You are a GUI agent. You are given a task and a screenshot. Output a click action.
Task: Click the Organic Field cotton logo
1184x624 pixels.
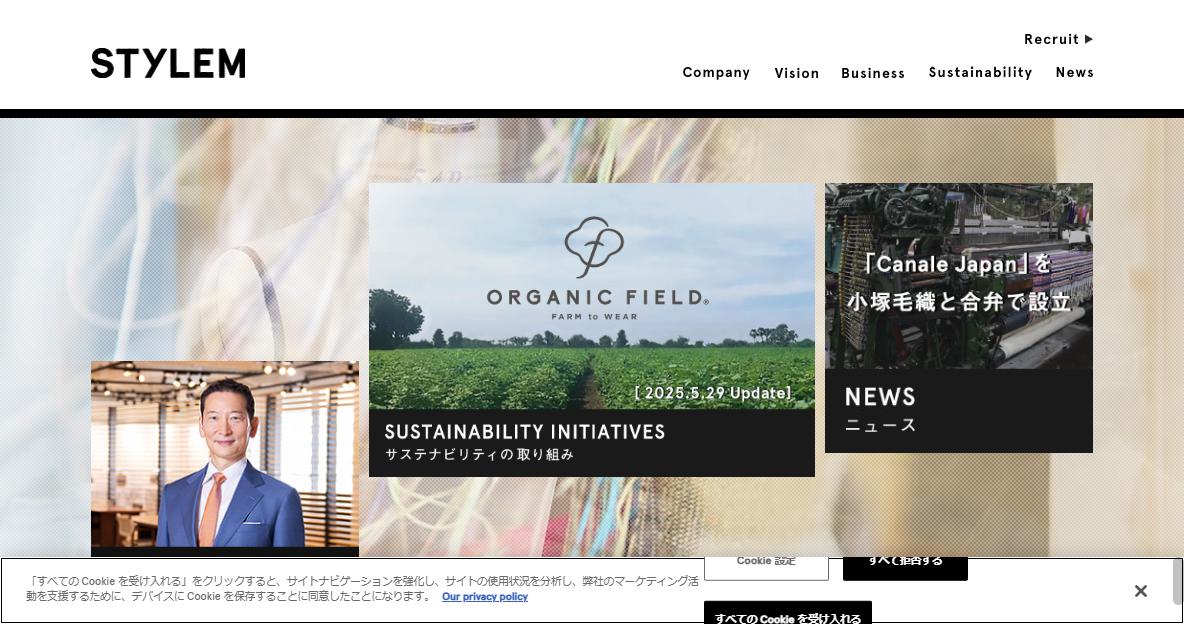pyautogui.click(x=594, y=247)
